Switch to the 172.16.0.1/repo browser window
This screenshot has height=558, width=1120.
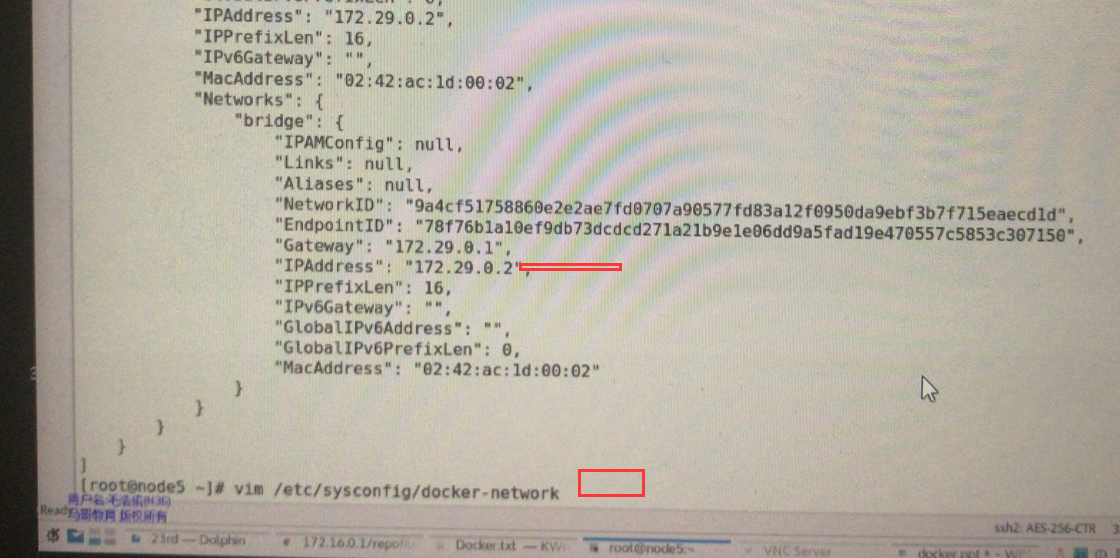point(349,542)
